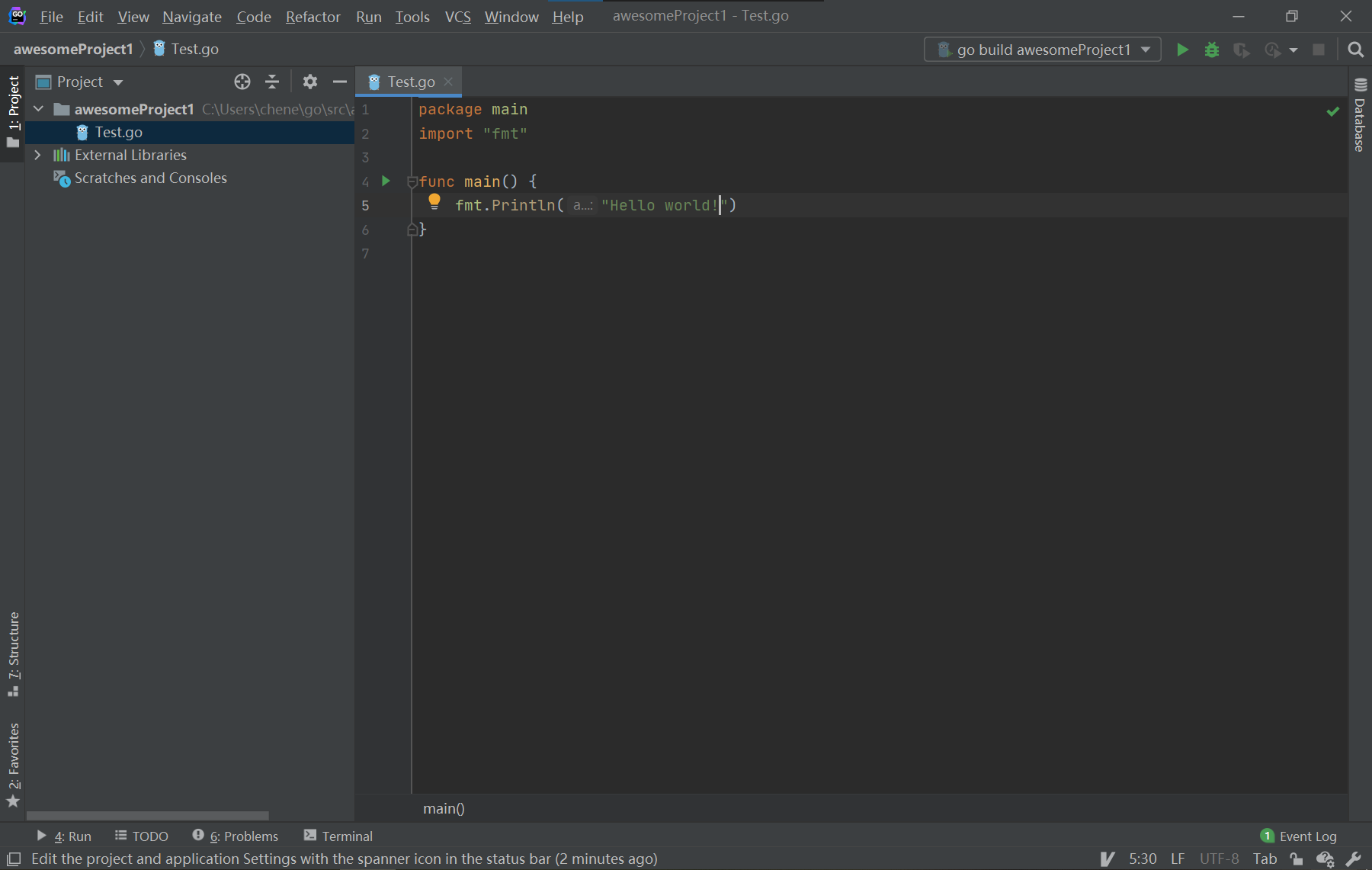Open the Refactor menu
Image resolution: width=1372 pixels, height=870 pixels.
click(x=313, y=17)
